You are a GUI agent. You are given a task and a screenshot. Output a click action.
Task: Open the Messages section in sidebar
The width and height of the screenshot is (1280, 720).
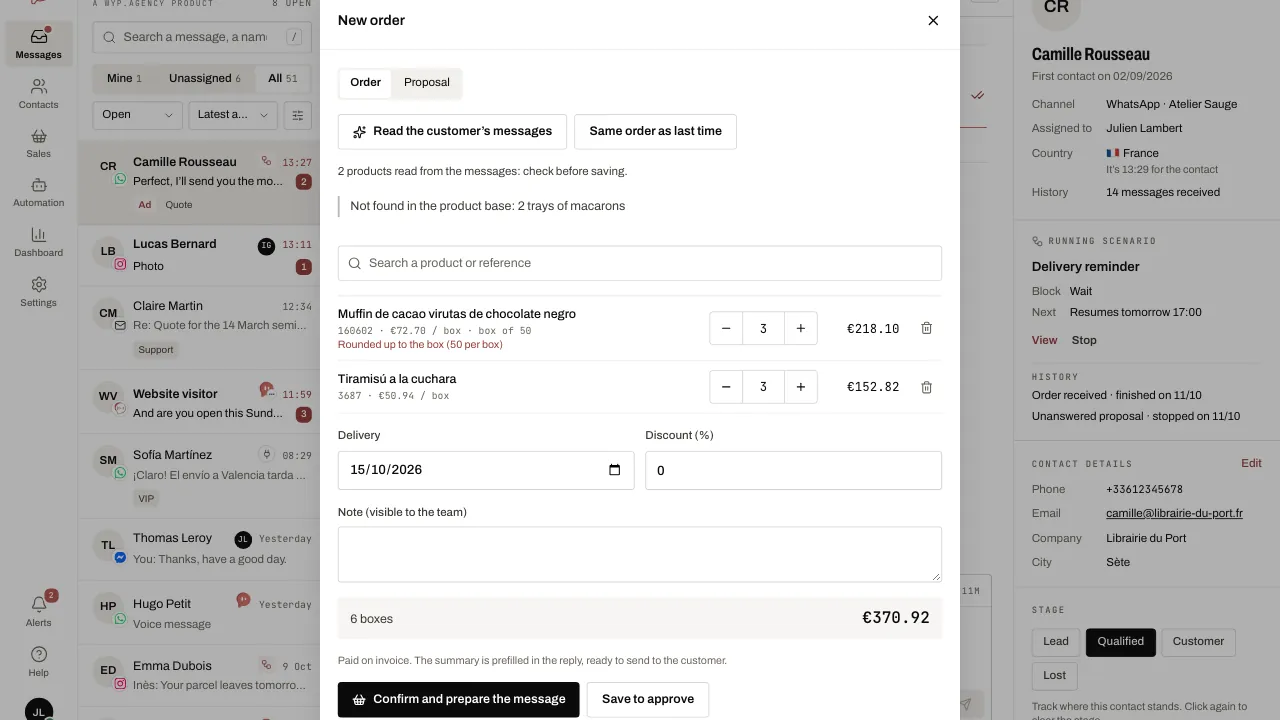pos(38,44)
